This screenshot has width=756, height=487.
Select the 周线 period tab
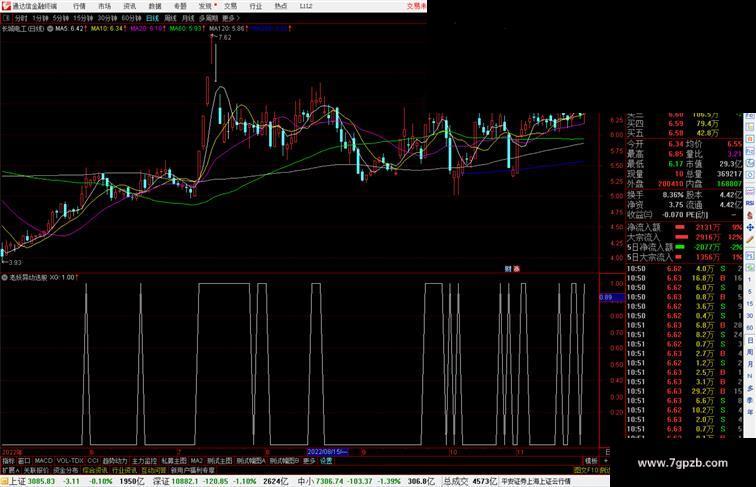pos(170,18)
